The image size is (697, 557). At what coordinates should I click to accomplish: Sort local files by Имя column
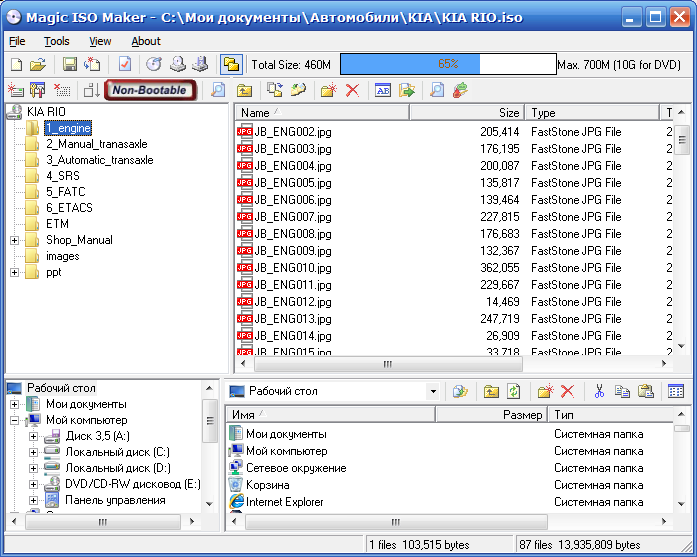[330, 415]
